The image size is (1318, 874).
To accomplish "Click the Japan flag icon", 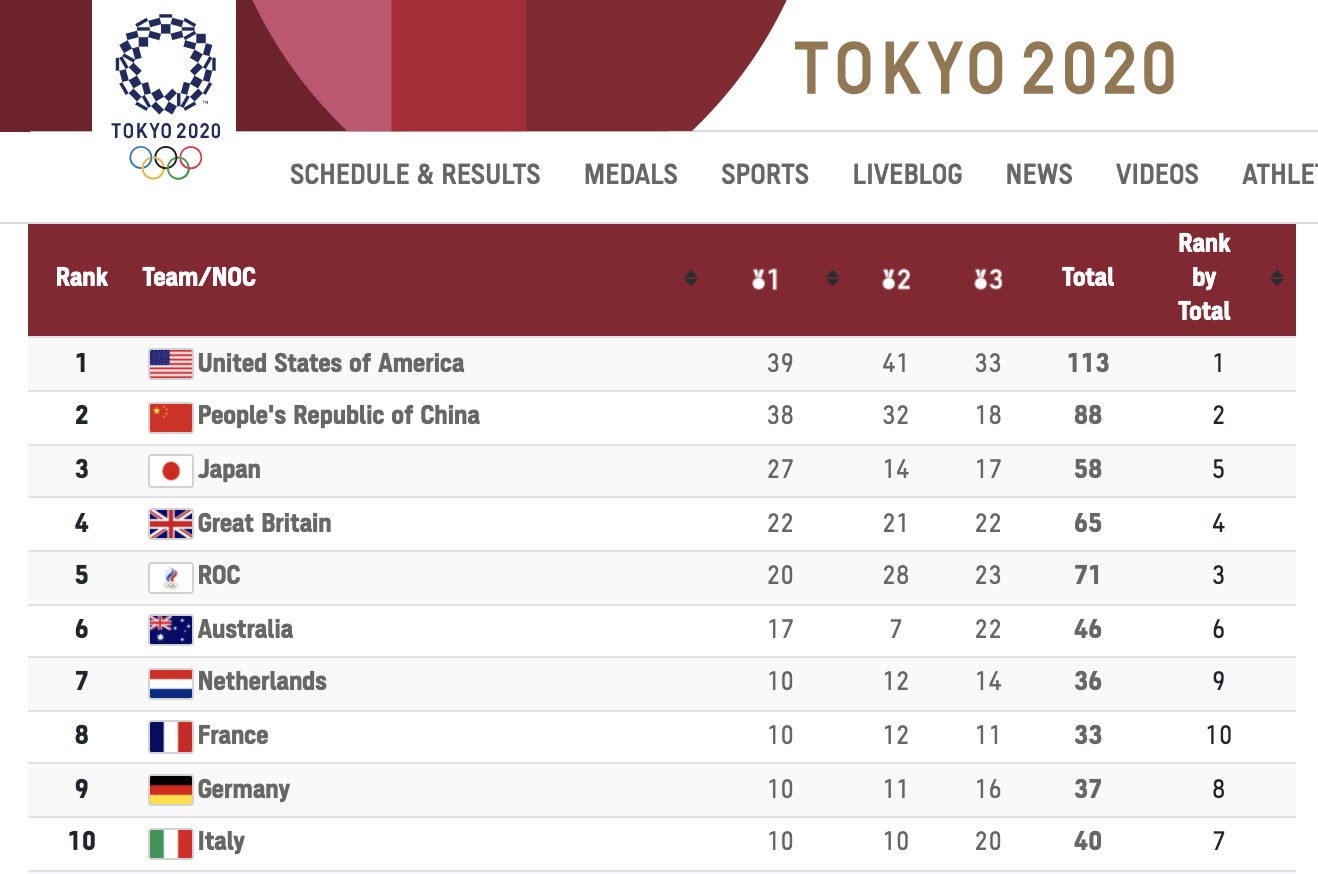I will pyautogui.click(x=171, y=470).
